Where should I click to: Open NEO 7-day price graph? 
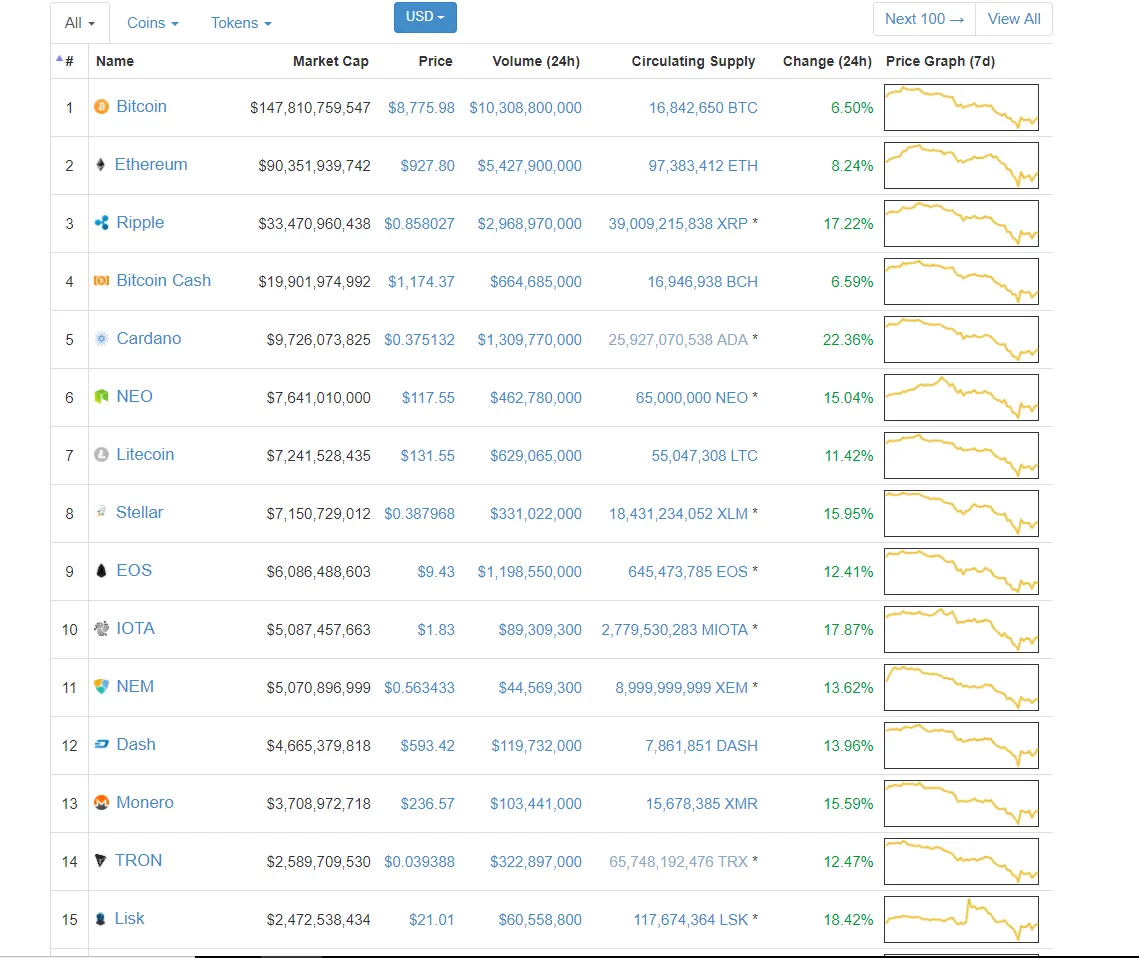[961, 397]
